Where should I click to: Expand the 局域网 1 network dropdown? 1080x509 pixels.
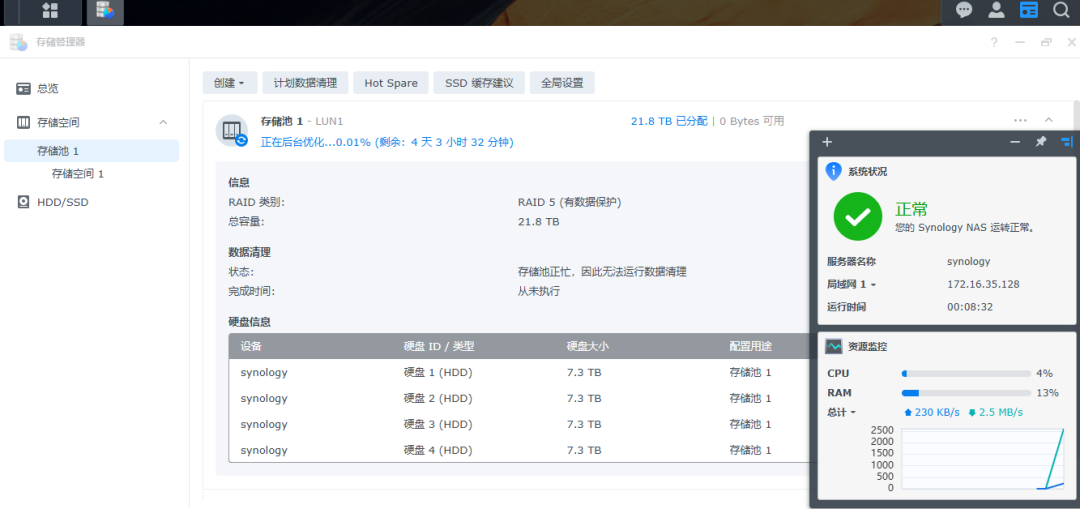pos(851,285)
